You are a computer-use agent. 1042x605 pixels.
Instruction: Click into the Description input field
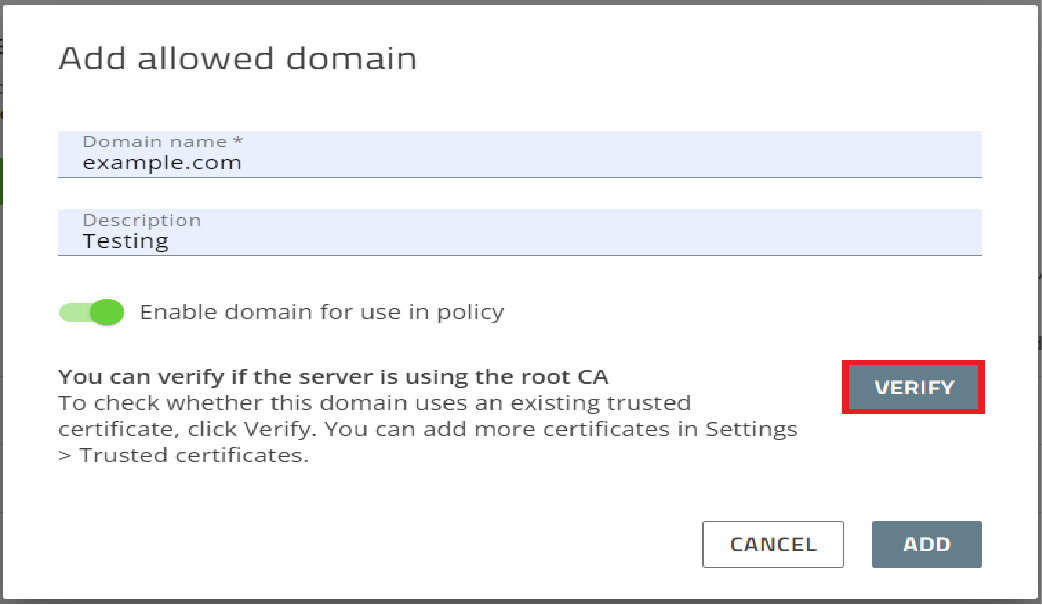520,232
